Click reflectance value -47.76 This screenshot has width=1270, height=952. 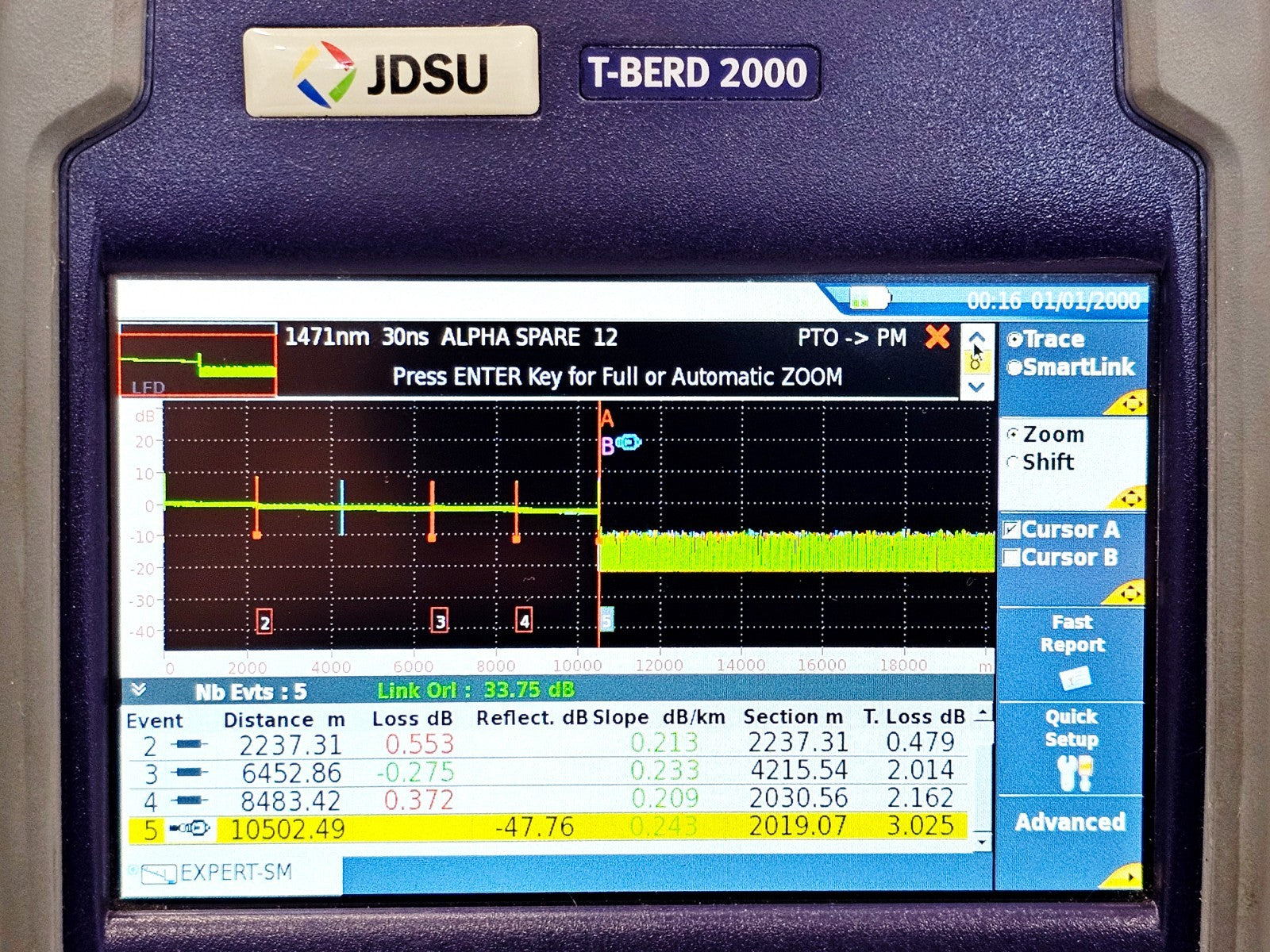click(x=534, y=827)
